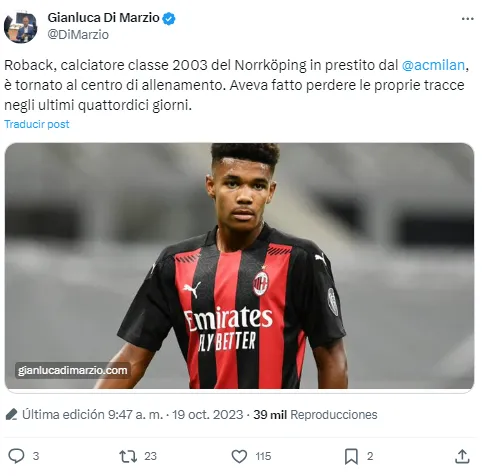Like the post with the heart icon
The width and height of the screenshot is (482, 476).
239,456
